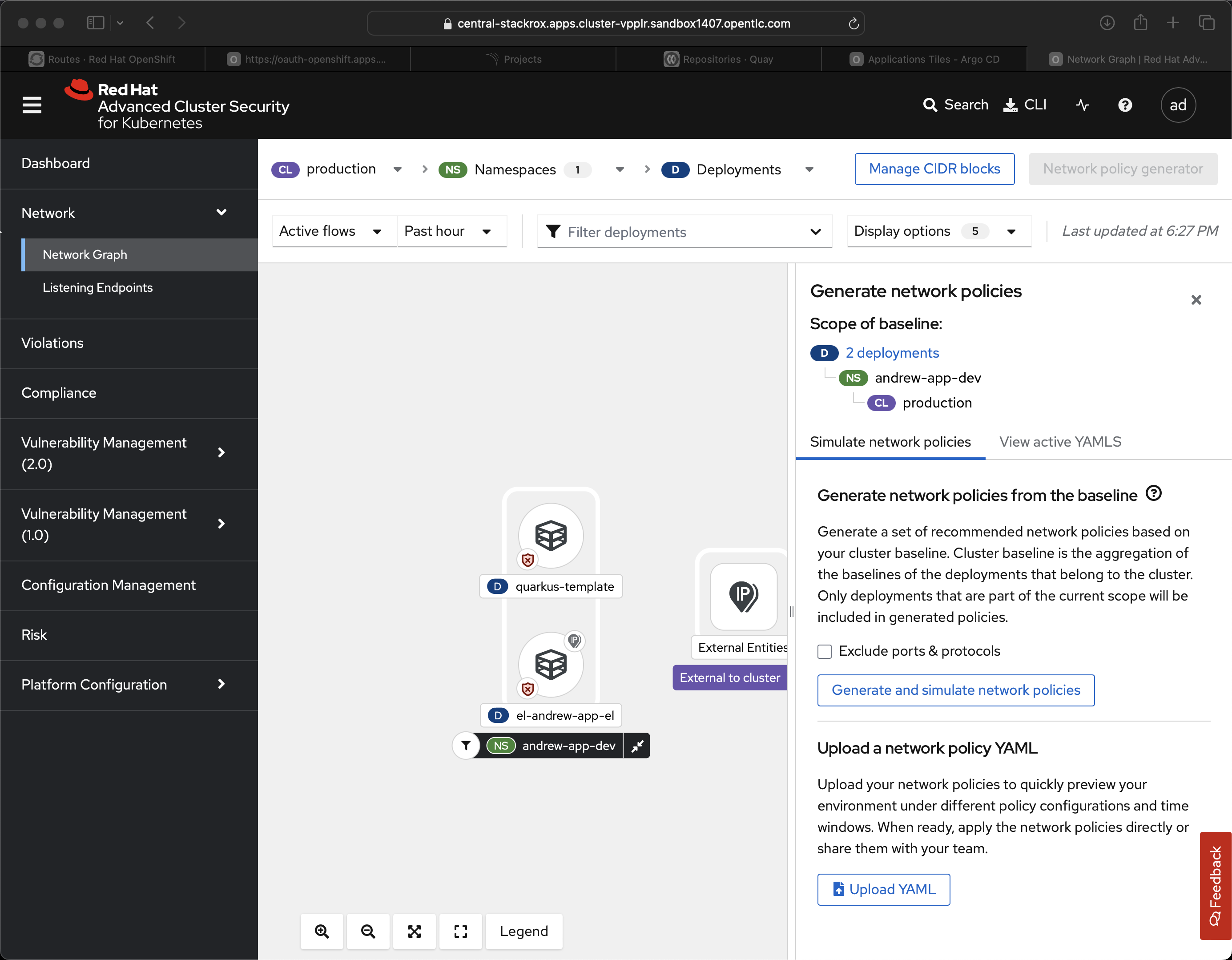Open Listening Endpoints in sidebar

pyautogui.click(x=97, y=288)
